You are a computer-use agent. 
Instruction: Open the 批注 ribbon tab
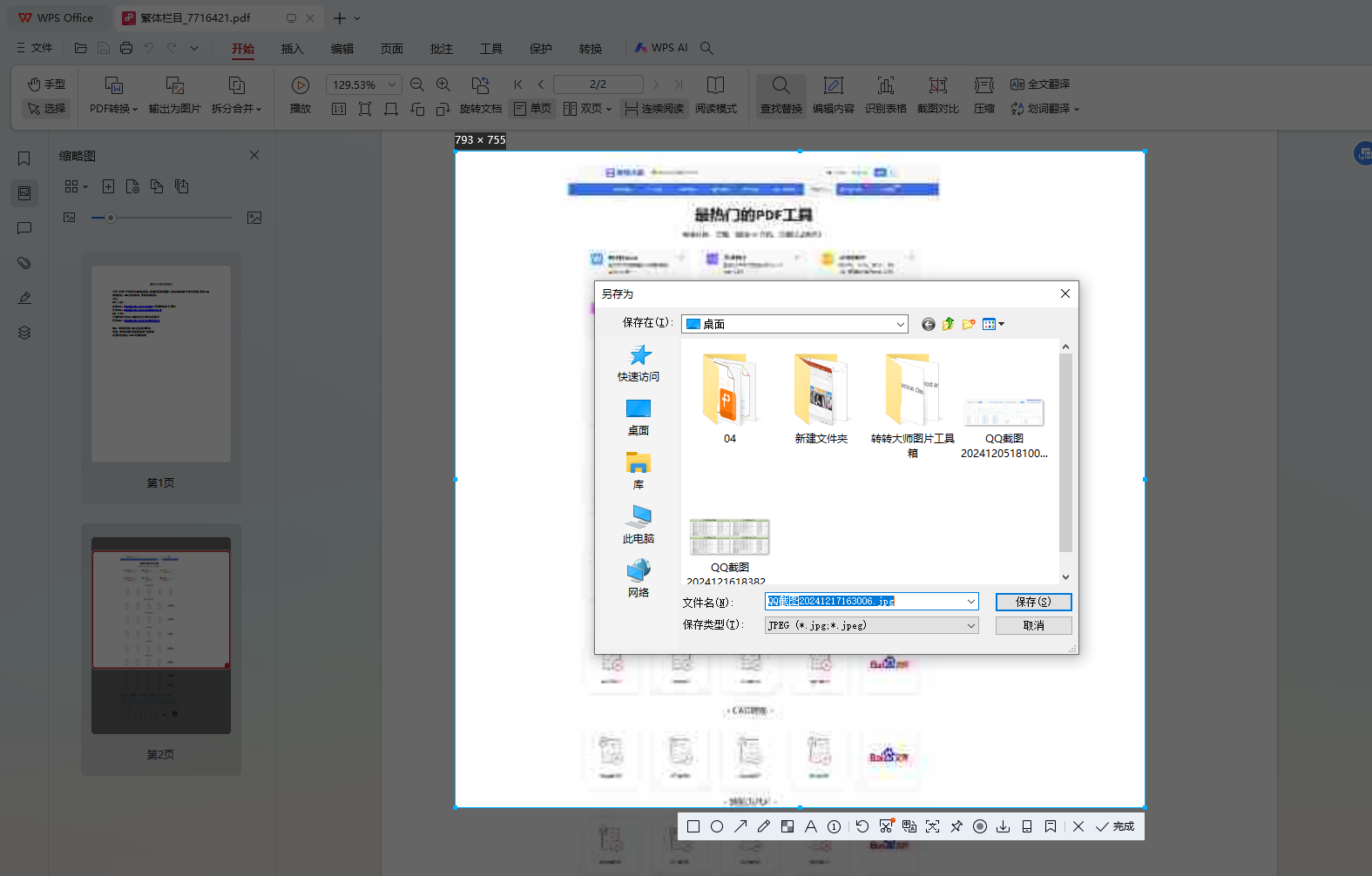(x=442, y=49)
